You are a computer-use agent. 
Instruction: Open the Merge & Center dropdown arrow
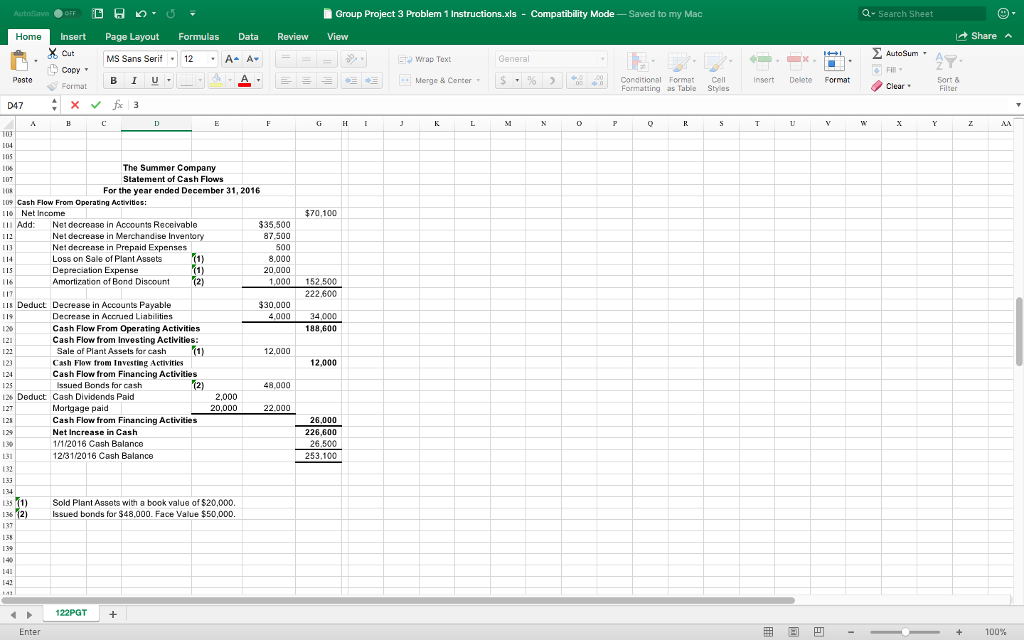pyautogui.click(x=478, y=80)
